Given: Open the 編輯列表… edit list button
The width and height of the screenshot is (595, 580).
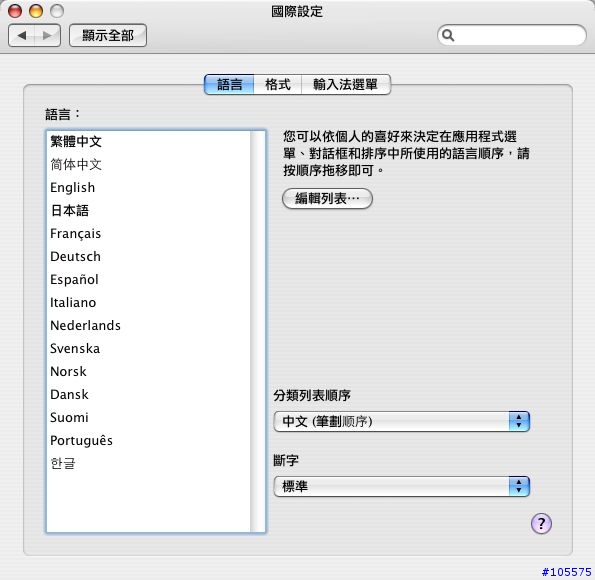Looking at the screenshot, I should tap(327, 198).
